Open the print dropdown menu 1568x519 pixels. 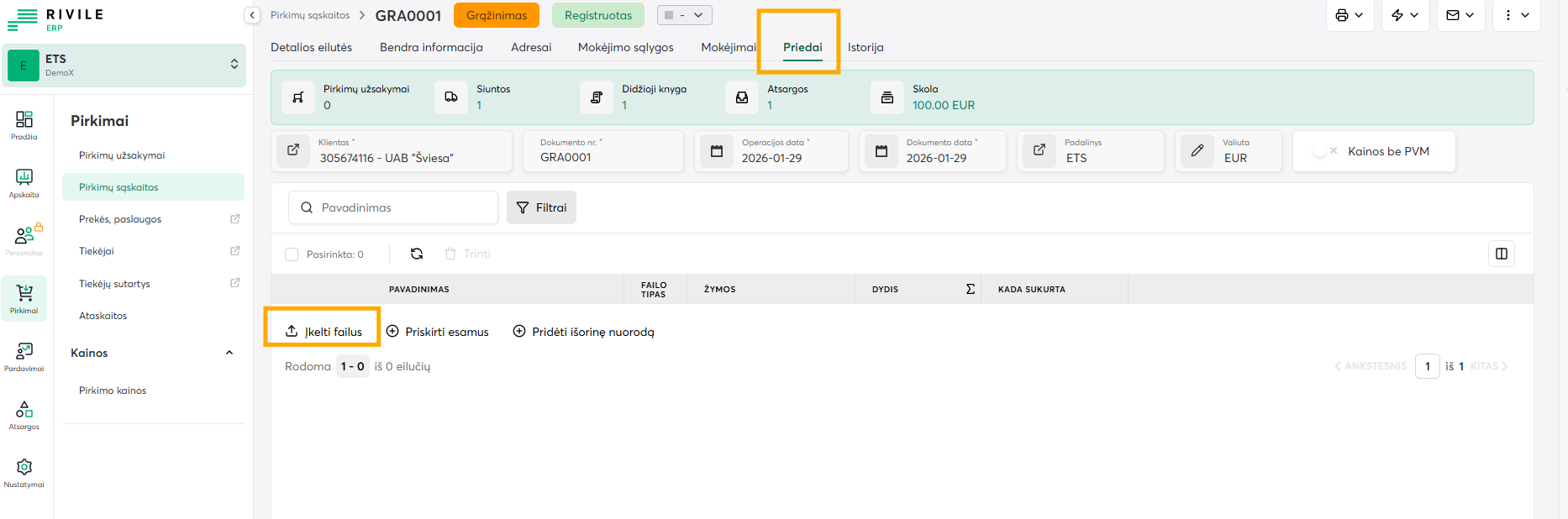click(x=1350, y=15)
